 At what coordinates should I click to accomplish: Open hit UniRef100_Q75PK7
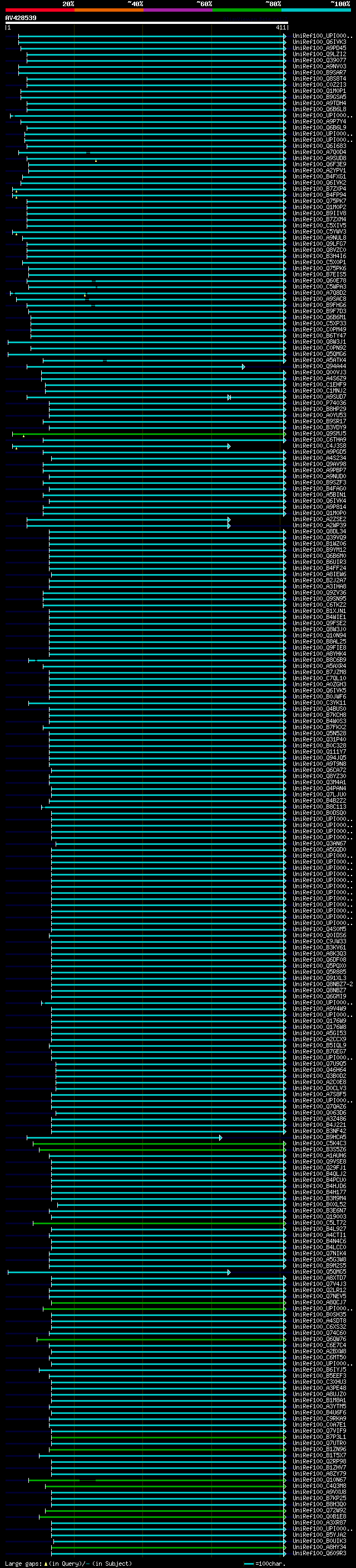point(319,201)
